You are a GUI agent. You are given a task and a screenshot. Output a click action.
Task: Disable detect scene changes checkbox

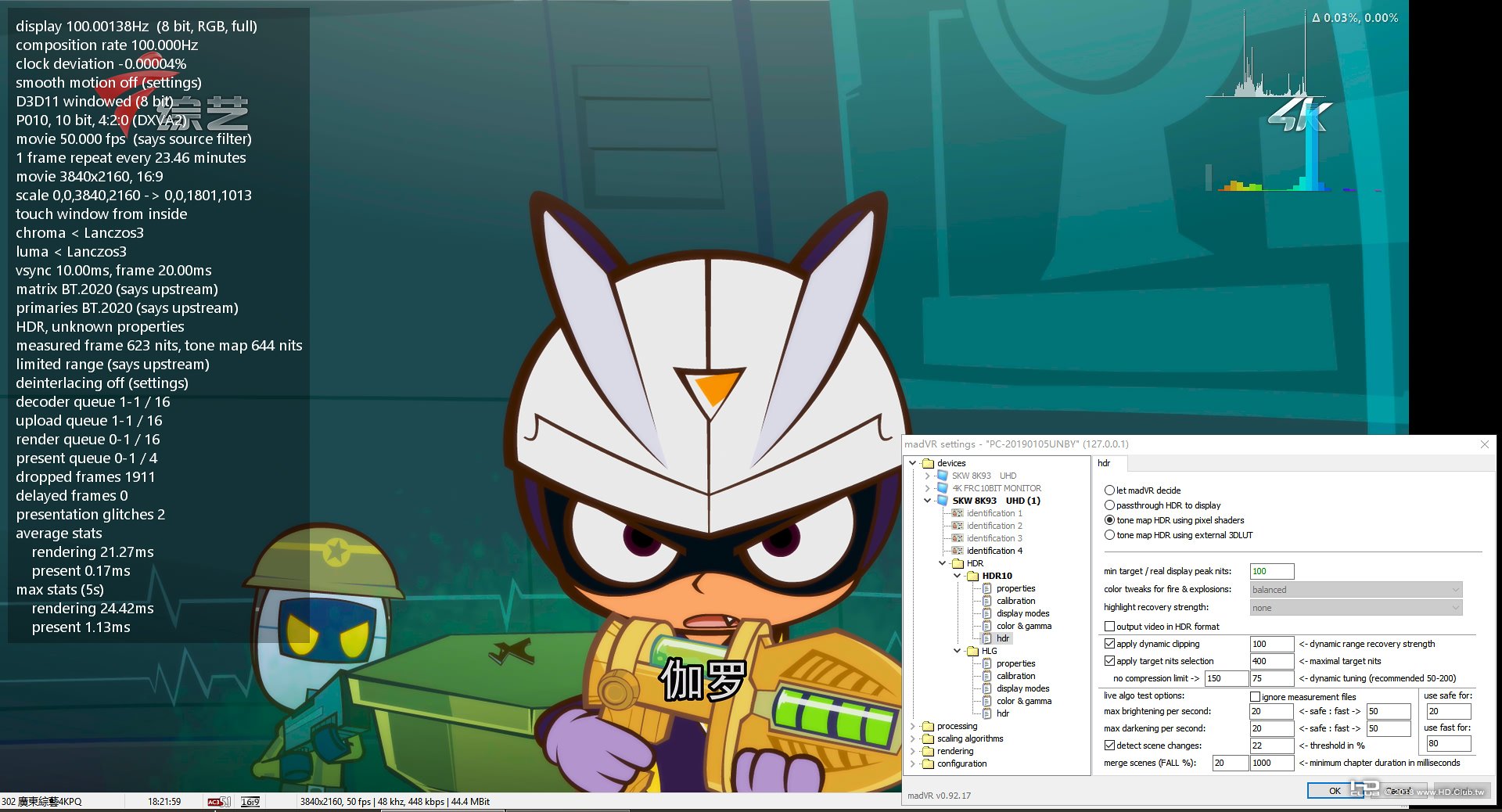(x=1109, y=746)
